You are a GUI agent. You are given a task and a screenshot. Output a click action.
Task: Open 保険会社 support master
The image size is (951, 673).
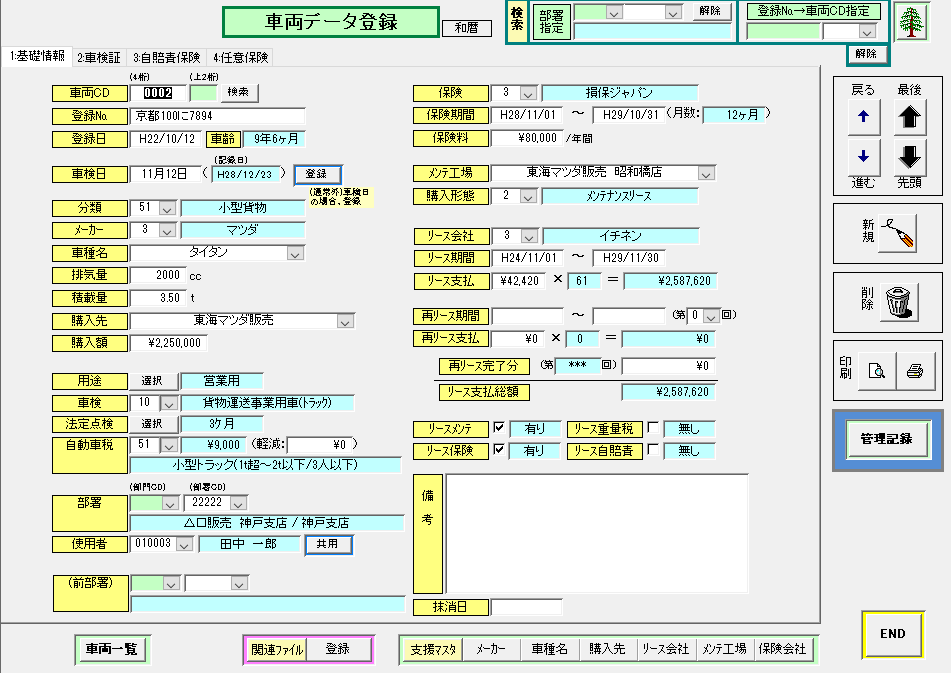tap(782, 649)
